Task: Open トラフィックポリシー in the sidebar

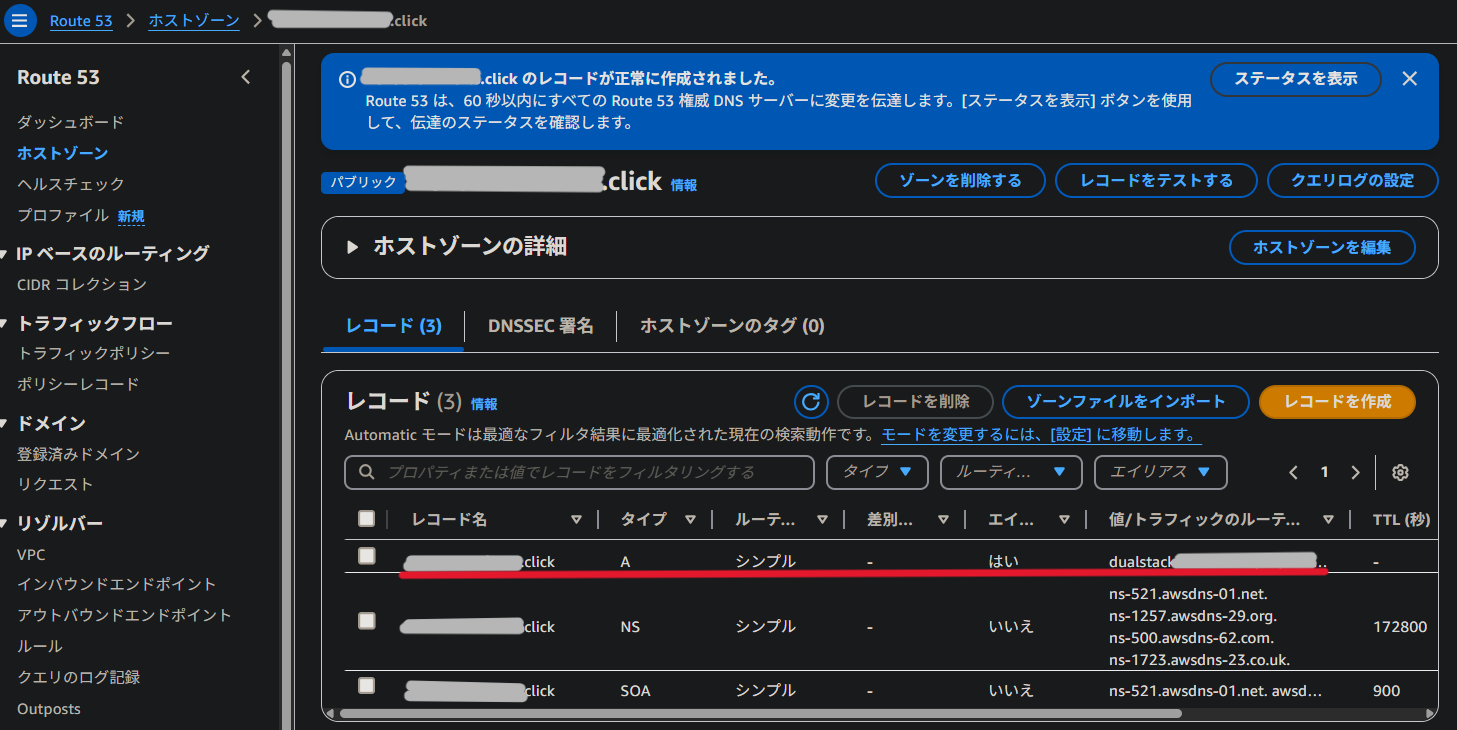Action: [93, 353]
